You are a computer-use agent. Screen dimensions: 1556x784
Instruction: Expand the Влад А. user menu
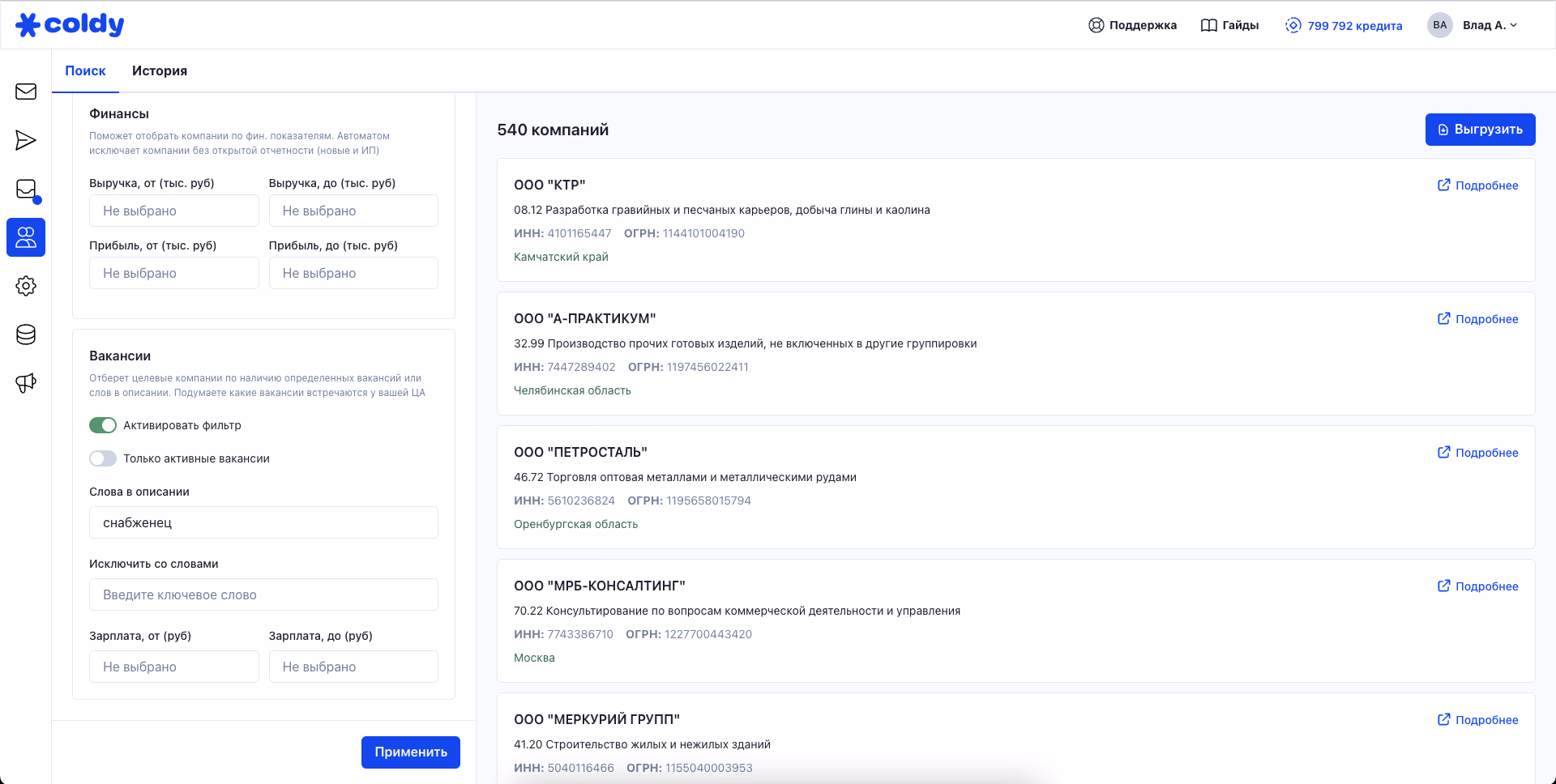[x=1473, y=25]
